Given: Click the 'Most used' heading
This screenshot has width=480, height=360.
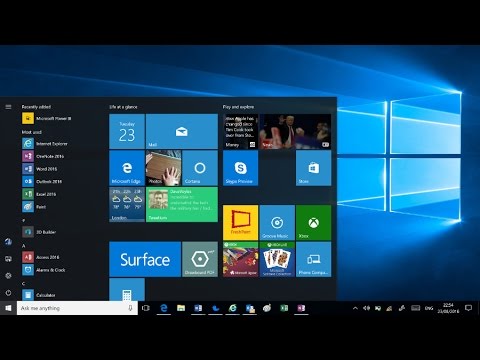Looking at the screenshot, I should pyautogui.click(x=32, y=132).
